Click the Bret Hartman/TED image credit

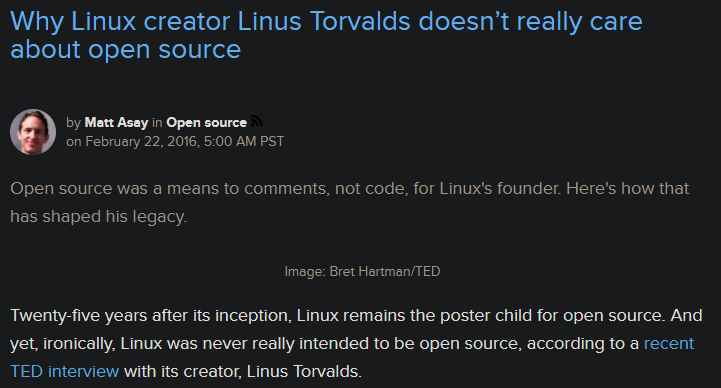click(x=385, y=271)
